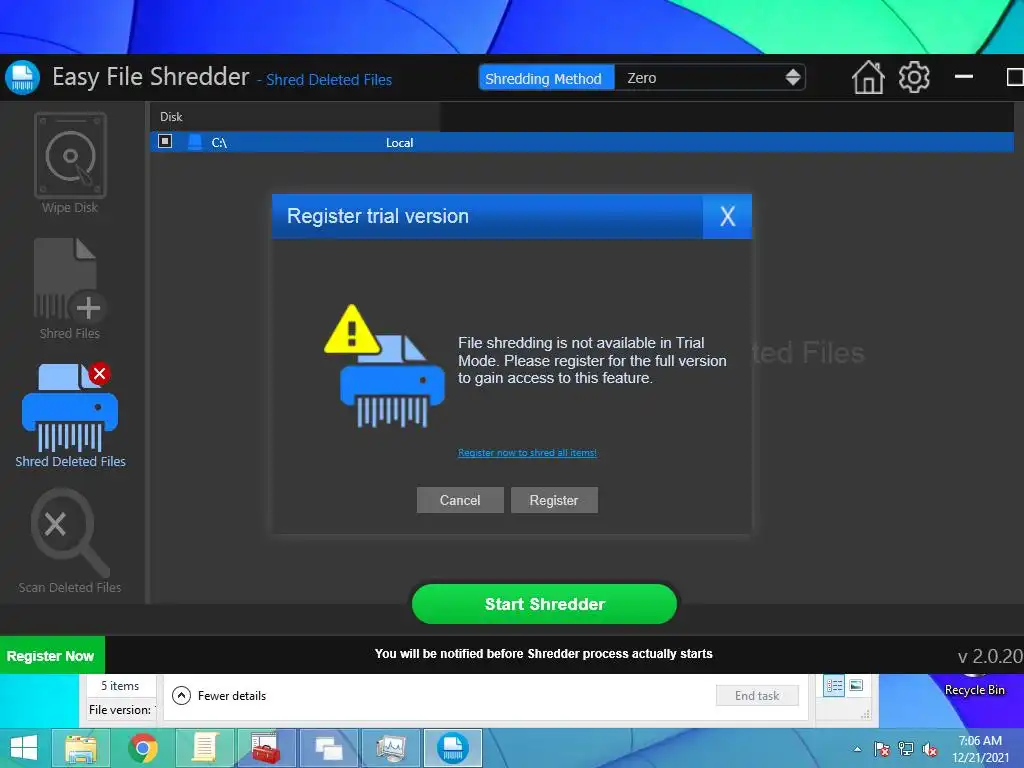Open the notepad document taskbar icon

(x=204, y=748)
